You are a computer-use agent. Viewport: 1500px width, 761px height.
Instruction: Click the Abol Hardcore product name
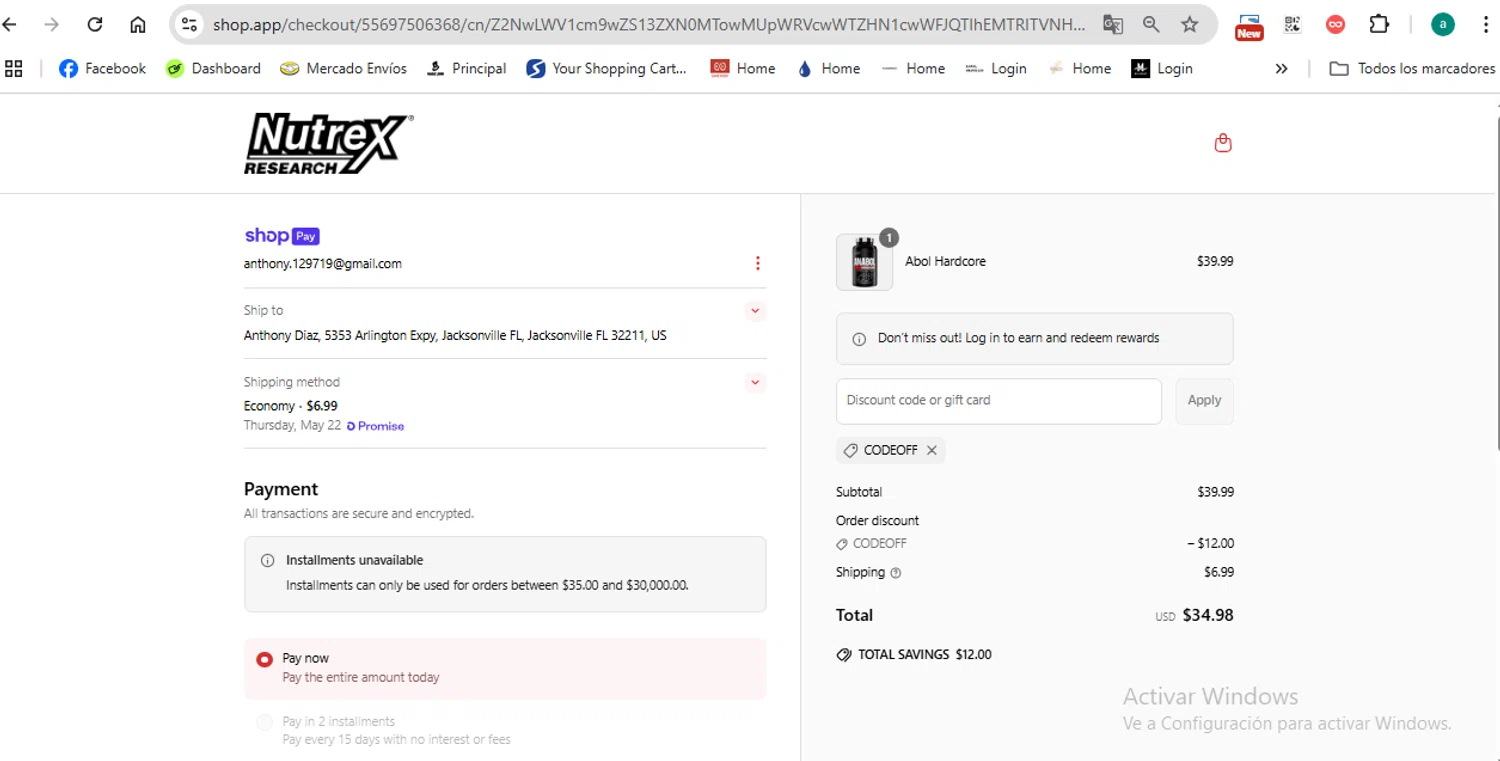pyautogui.click(x=945, y=261)
